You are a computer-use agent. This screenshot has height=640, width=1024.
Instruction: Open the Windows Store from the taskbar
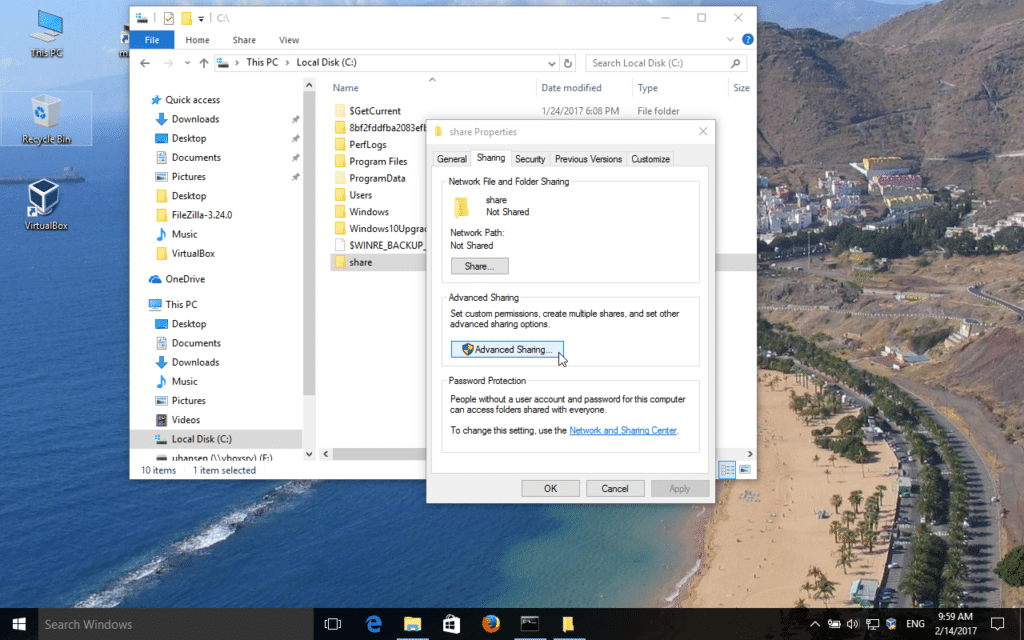click(451, 623)
